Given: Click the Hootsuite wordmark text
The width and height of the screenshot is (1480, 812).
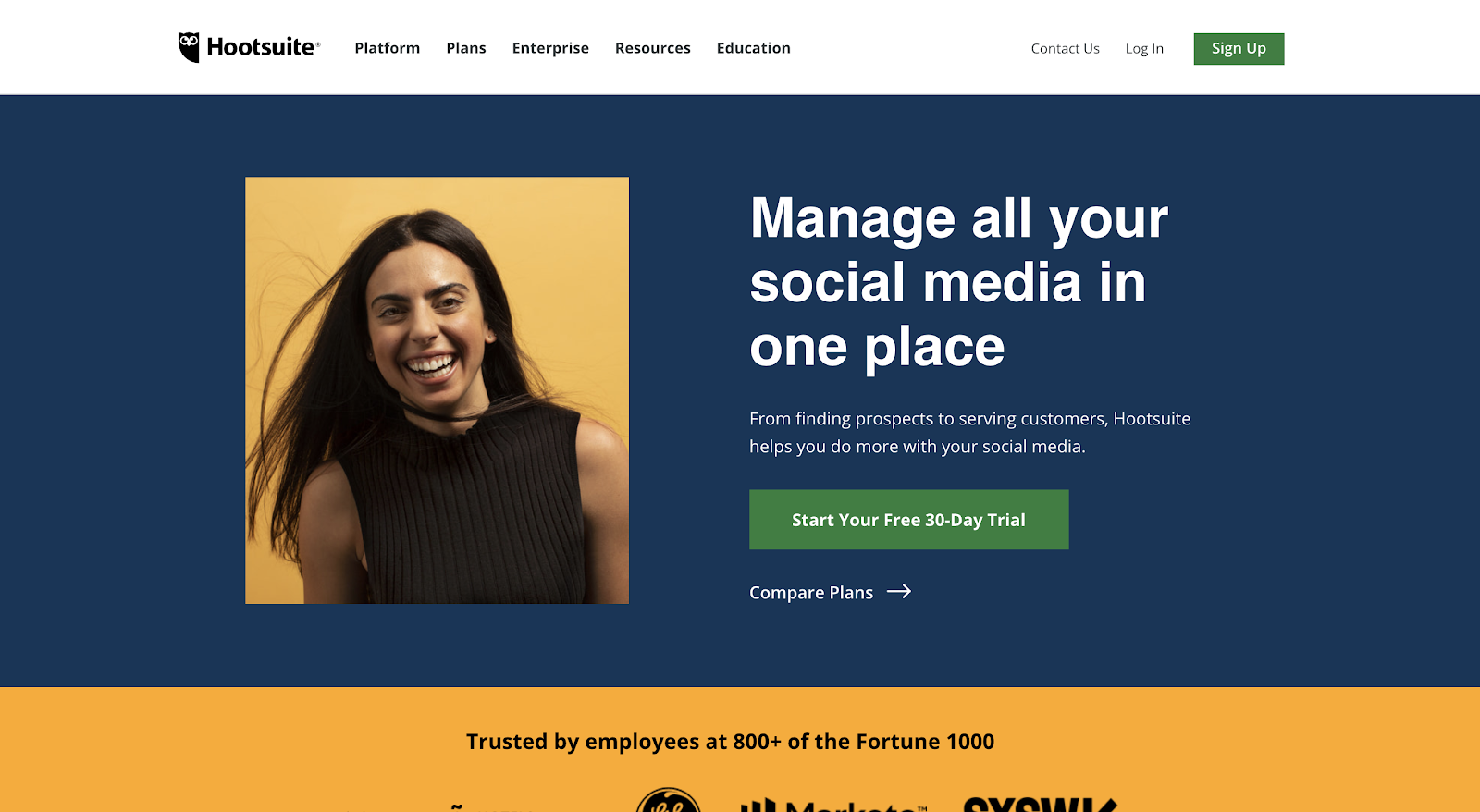Looking at the screenshot, I should pos(263,47).
